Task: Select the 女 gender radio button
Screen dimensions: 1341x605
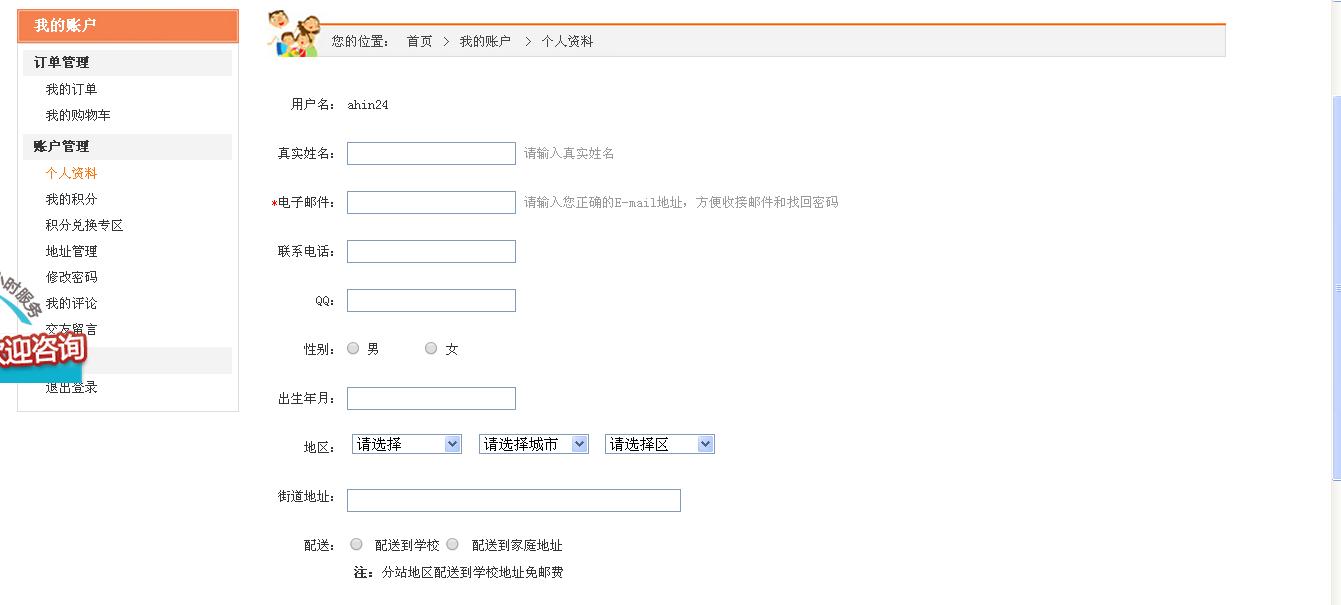Action: 431,348
